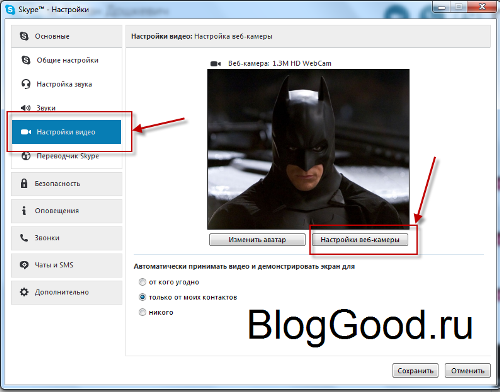Select the 'никого' radio option
Viewport: 500px width, 392px height.
142,312
